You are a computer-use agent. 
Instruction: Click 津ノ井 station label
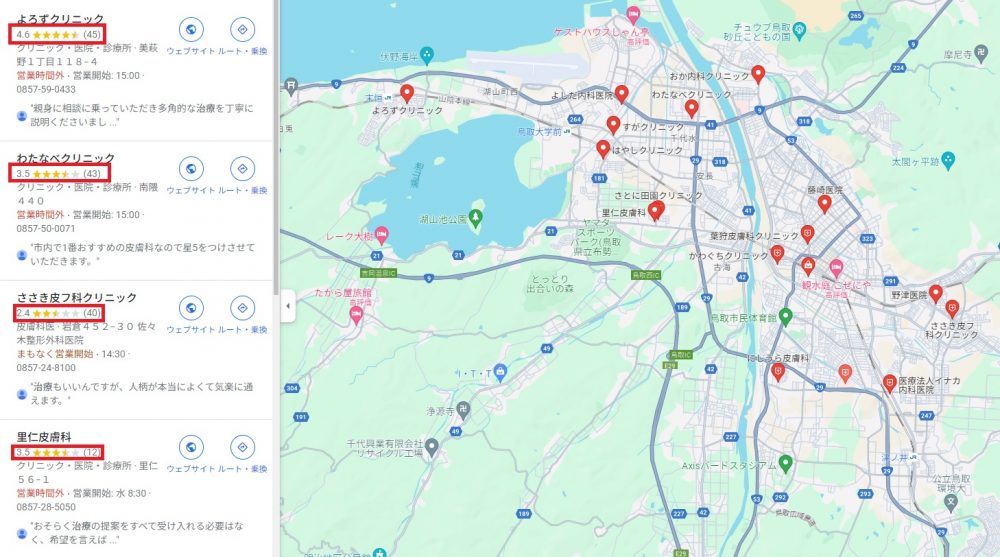pos(894,457)
